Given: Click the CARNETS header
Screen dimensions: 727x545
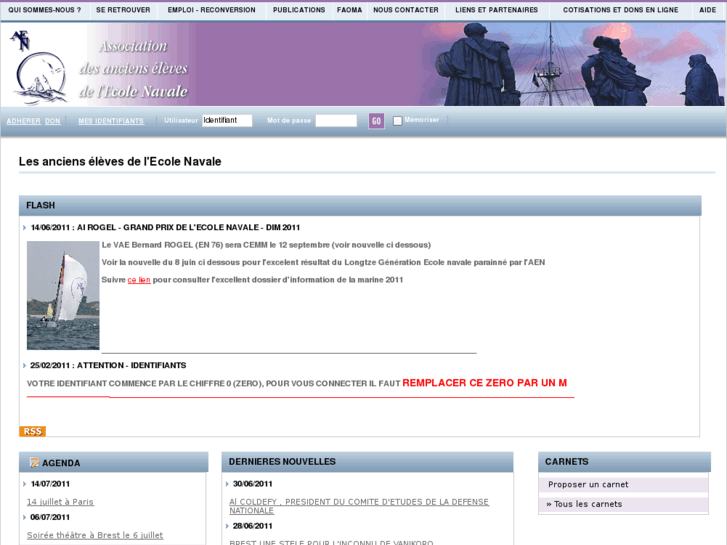Looking at the screenshot, I should (625, 462).
